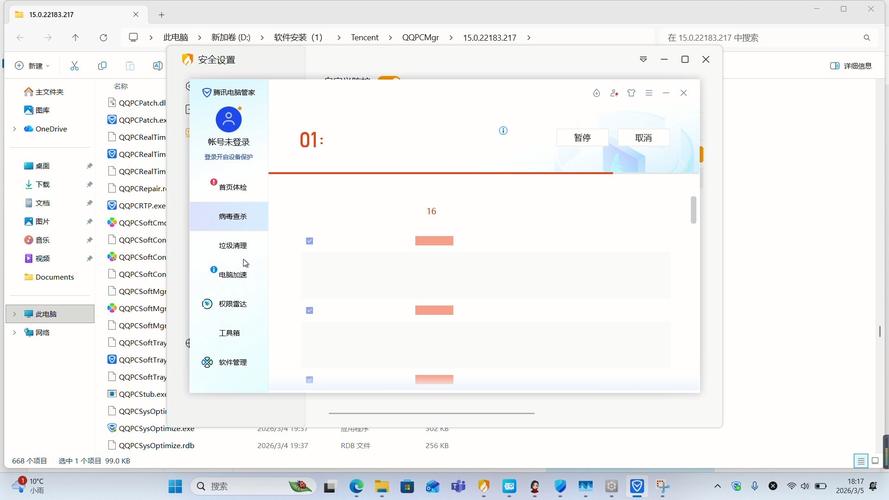The width and height of the screenshot is (889, 500).
Task: Open the 下载 folder in Explorer sidebar
Action: click(x=43, y=184)
